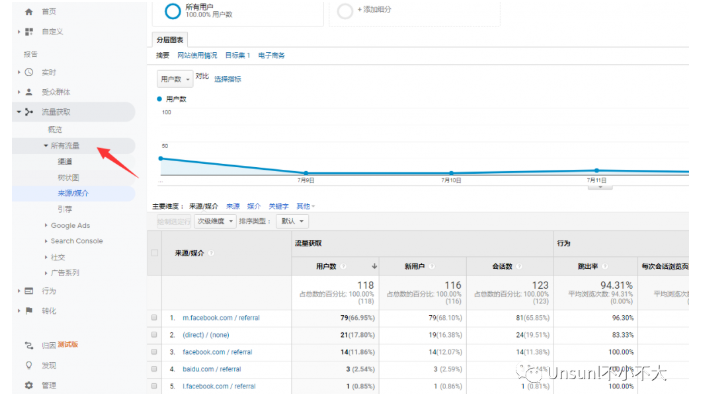
Task: Click the 自定义 customization grid icon
Action: 29,31
